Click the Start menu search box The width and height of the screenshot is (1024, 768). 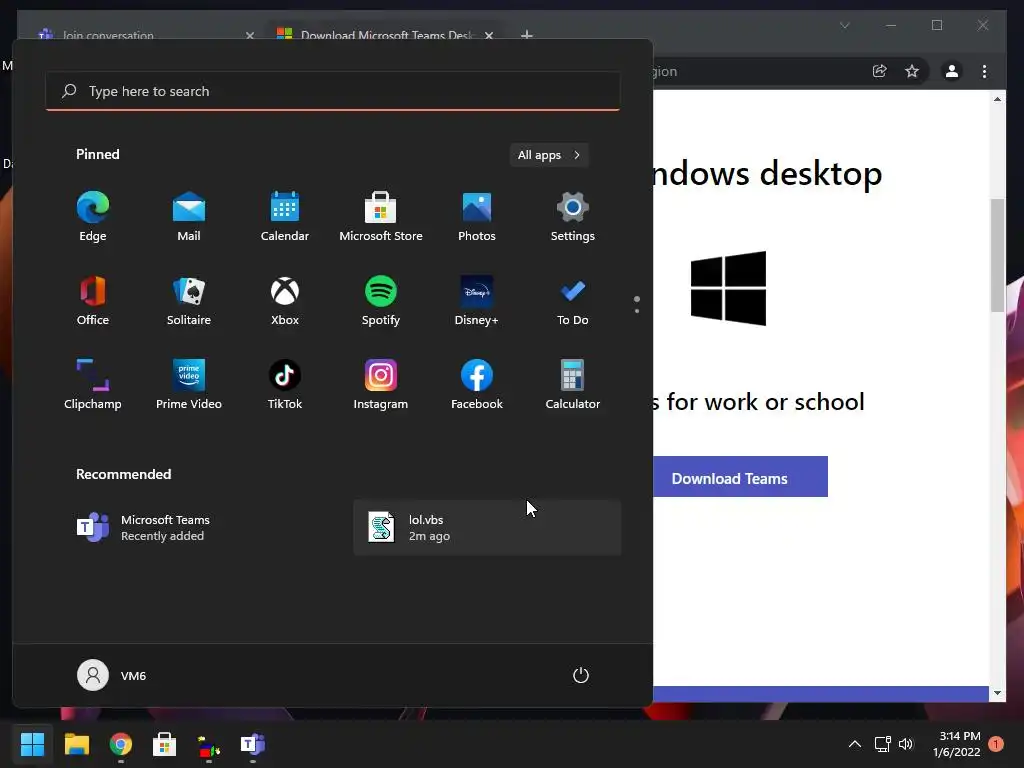(x=332, y=91)
